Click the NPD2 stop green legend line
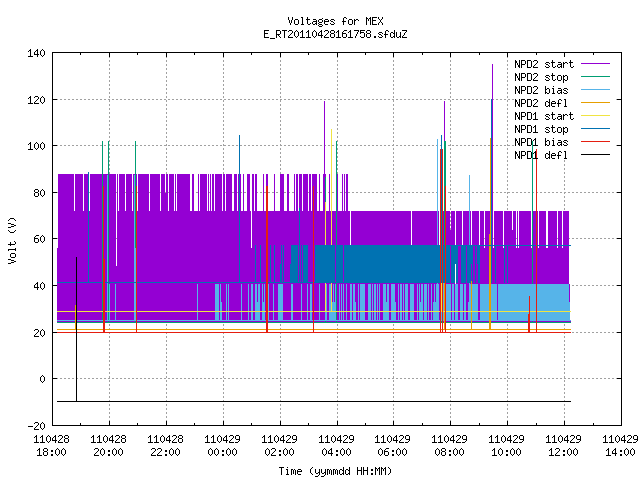This screenshot has width=640, height=480. [595, 77]
